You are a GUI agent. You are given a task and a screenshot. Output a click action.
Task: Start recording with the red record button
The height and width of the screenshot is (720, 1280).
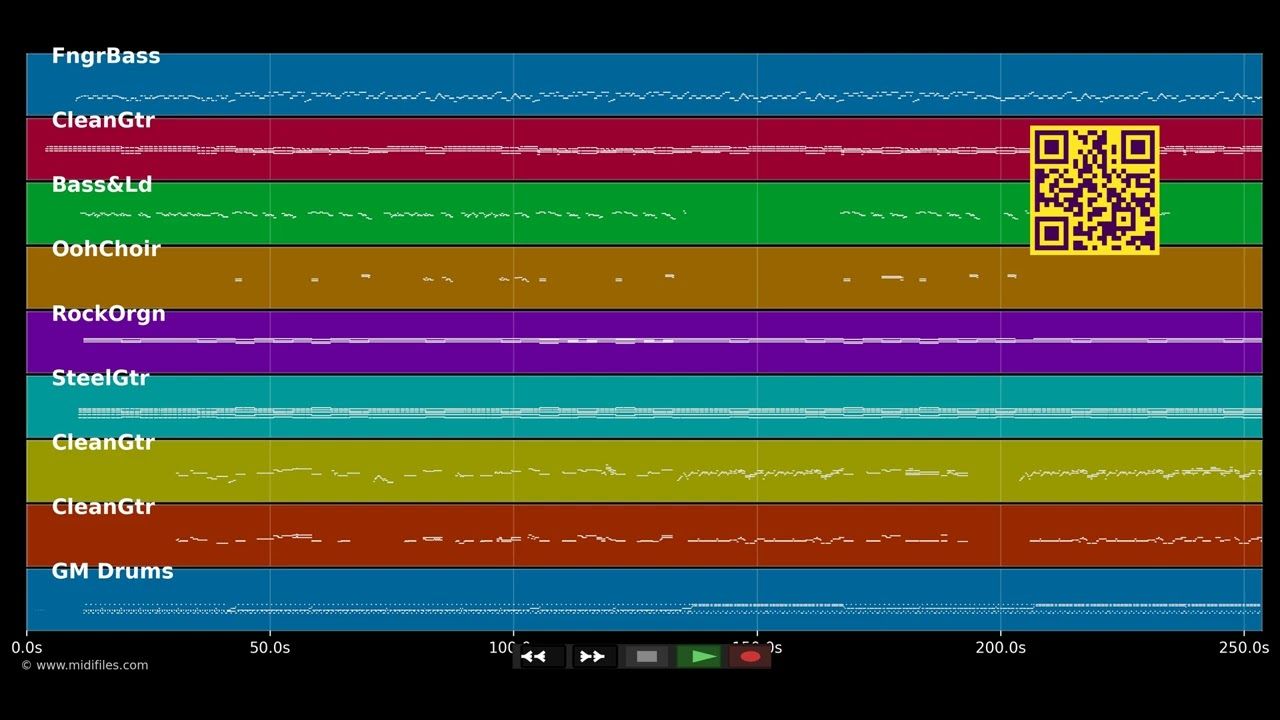(x=750, y=656)
